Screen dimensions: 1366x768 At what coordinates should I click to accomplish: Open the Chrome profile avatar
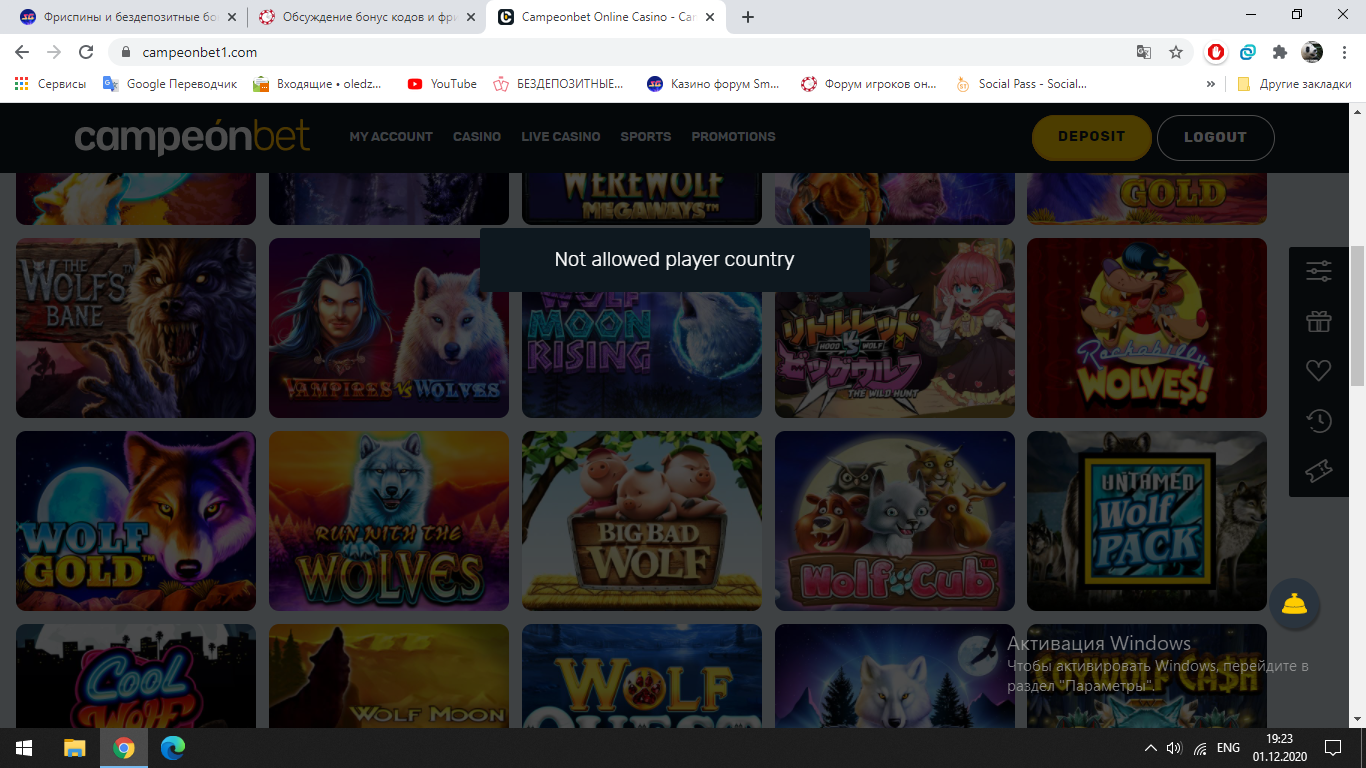pos(1312,52)
